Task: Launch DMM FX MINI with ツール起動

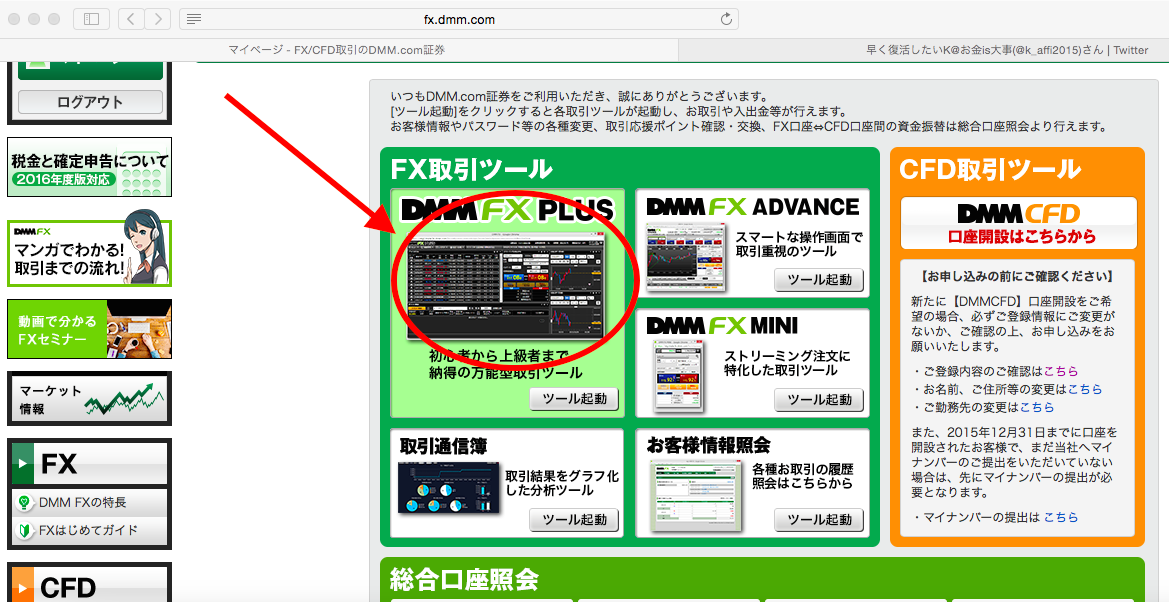Action: coord(819,400)
